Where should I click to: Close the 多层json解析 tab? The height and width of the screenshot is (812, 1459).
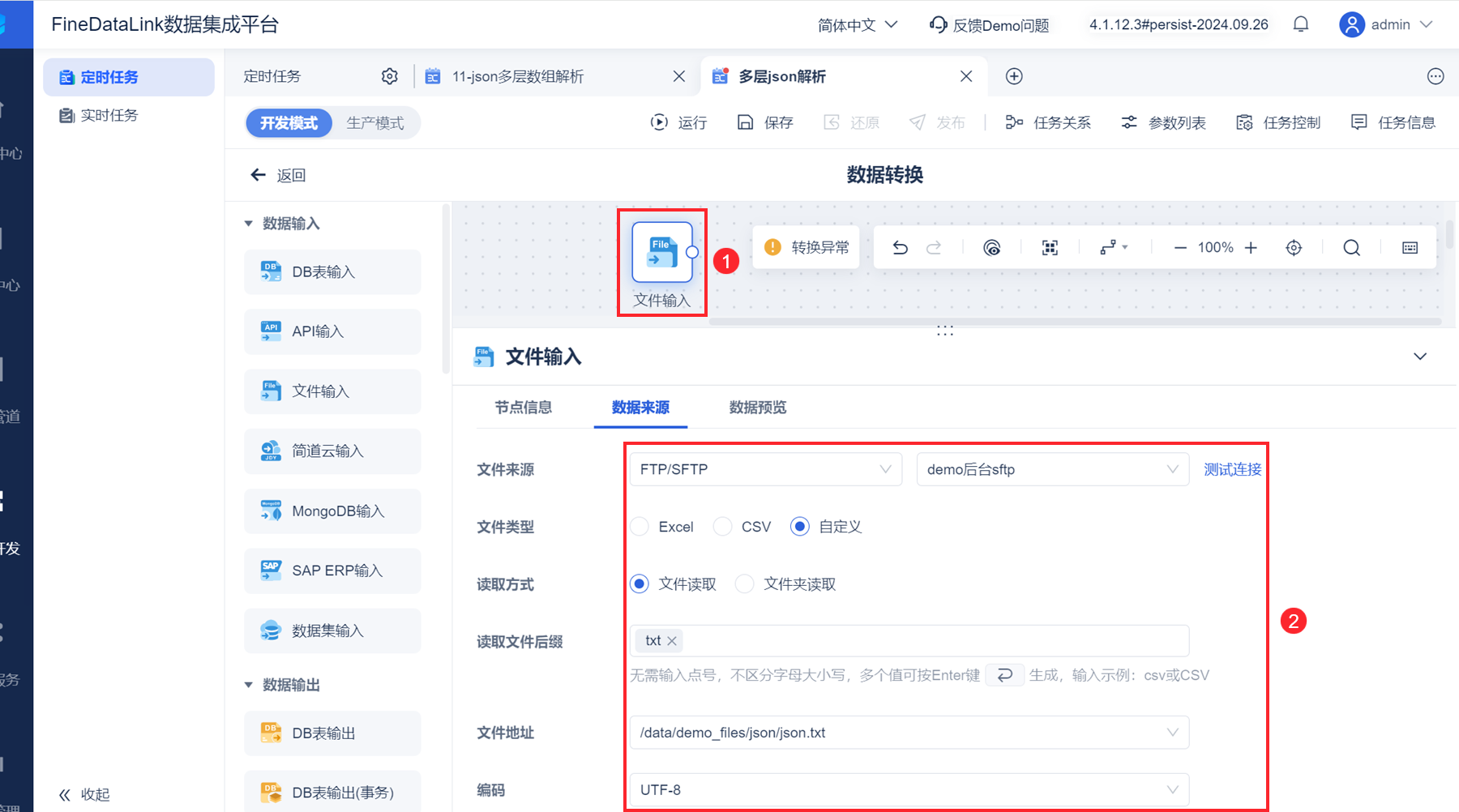966,76
